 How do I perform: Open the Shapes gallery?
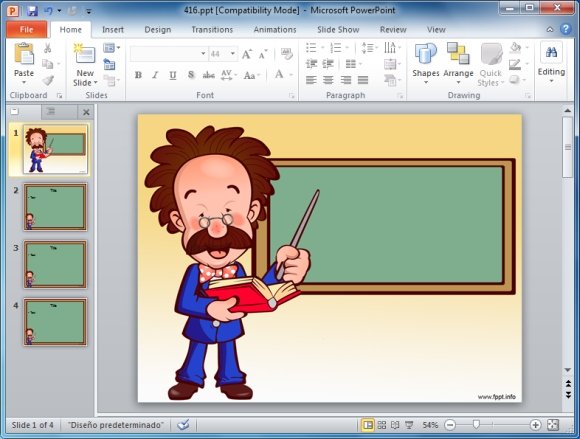[x=425, y=63]
